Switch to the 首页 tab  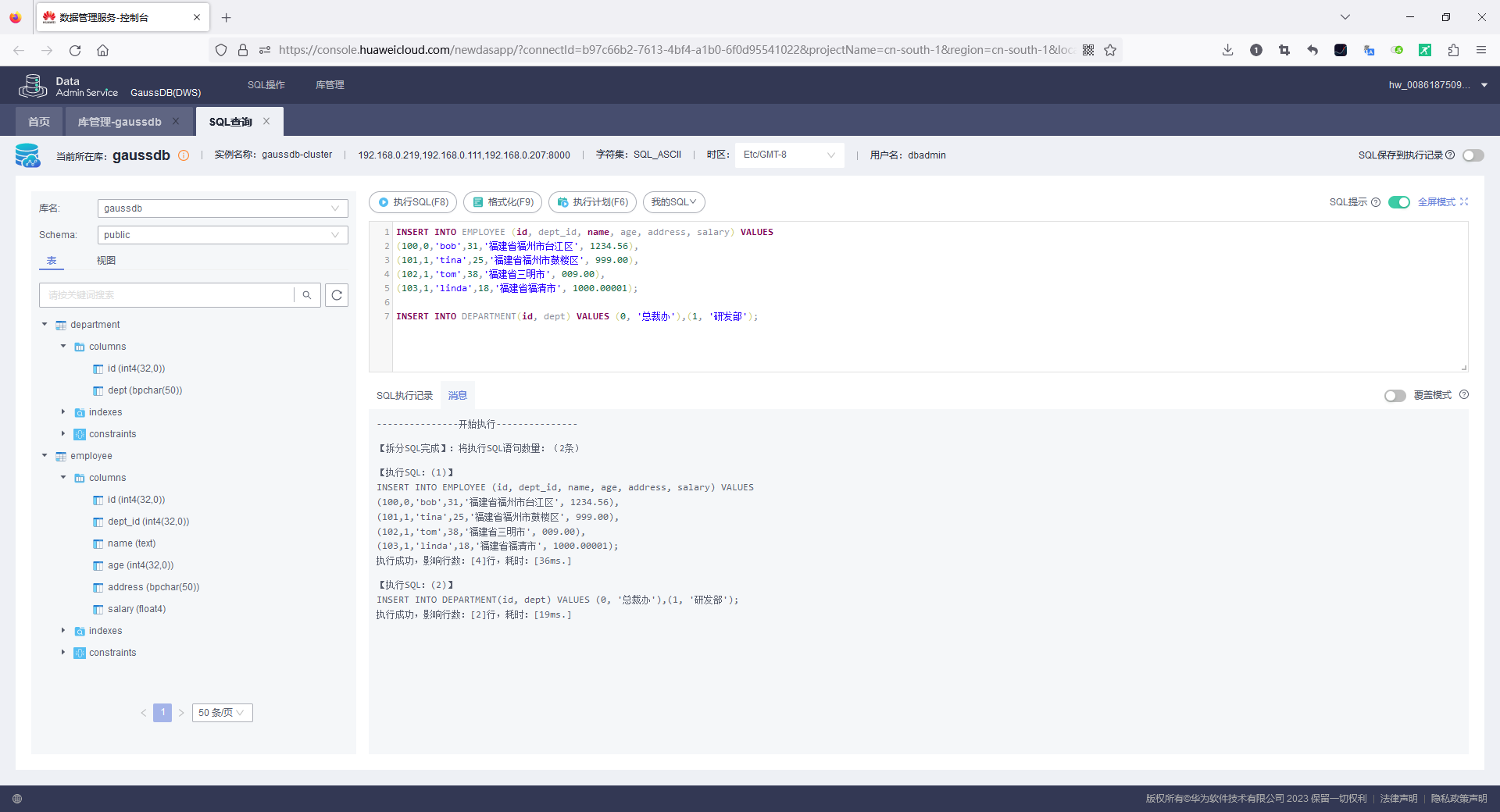tap(39, 122)
